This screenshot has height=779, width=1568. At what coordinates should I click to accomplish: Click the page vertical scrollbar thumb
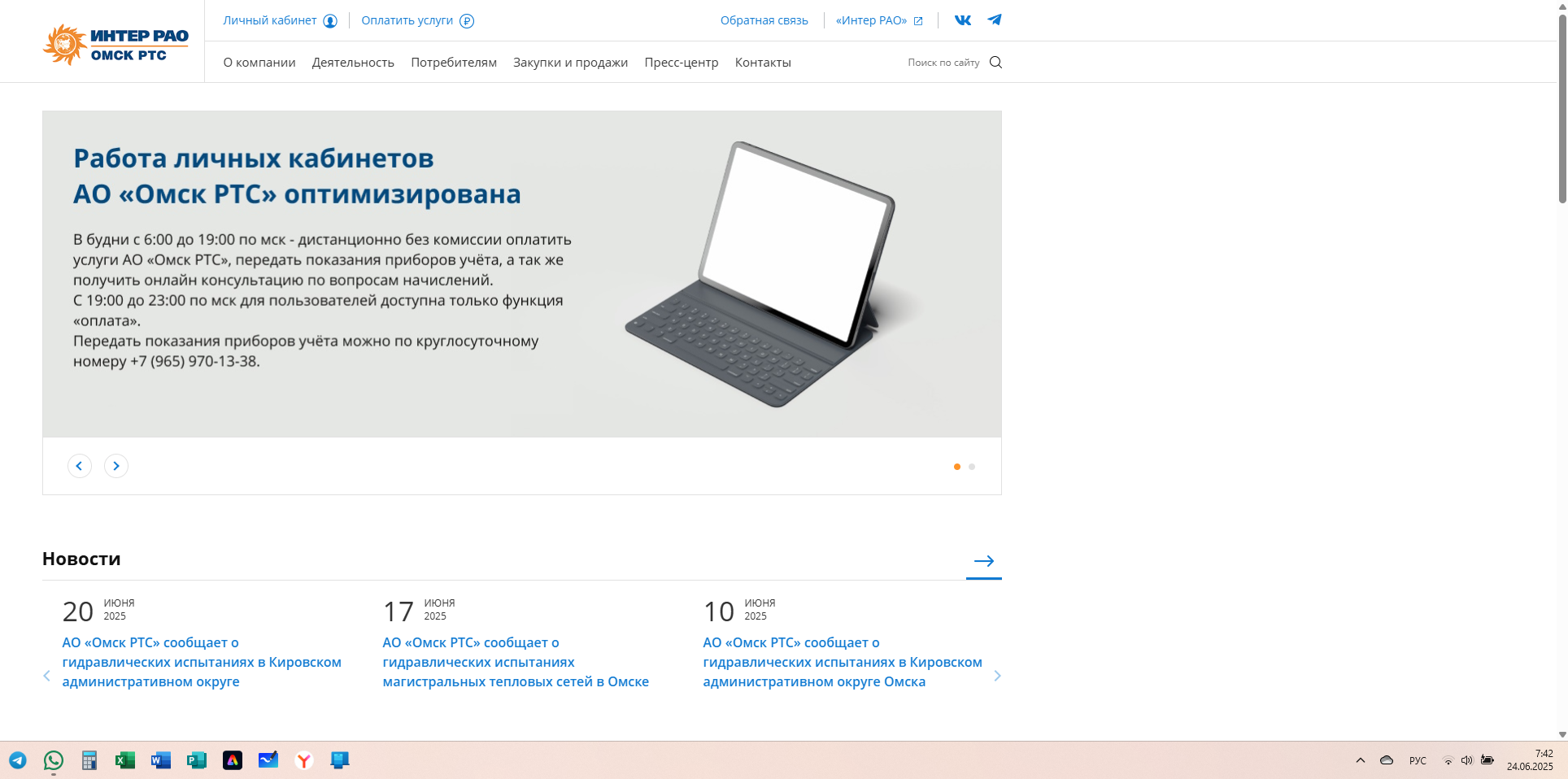pyautogui.click(x=1562, y=108)
